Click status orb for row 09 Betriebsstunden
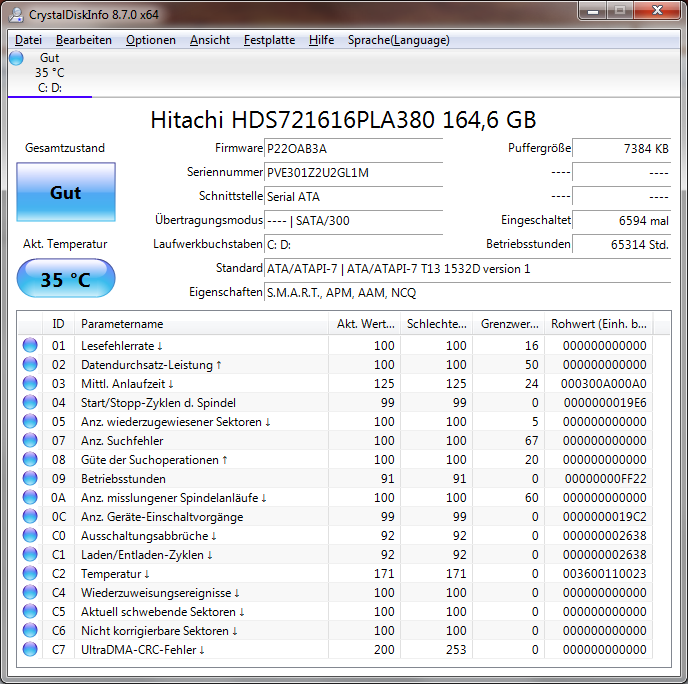The image size is (688, 684). [30, 478]
